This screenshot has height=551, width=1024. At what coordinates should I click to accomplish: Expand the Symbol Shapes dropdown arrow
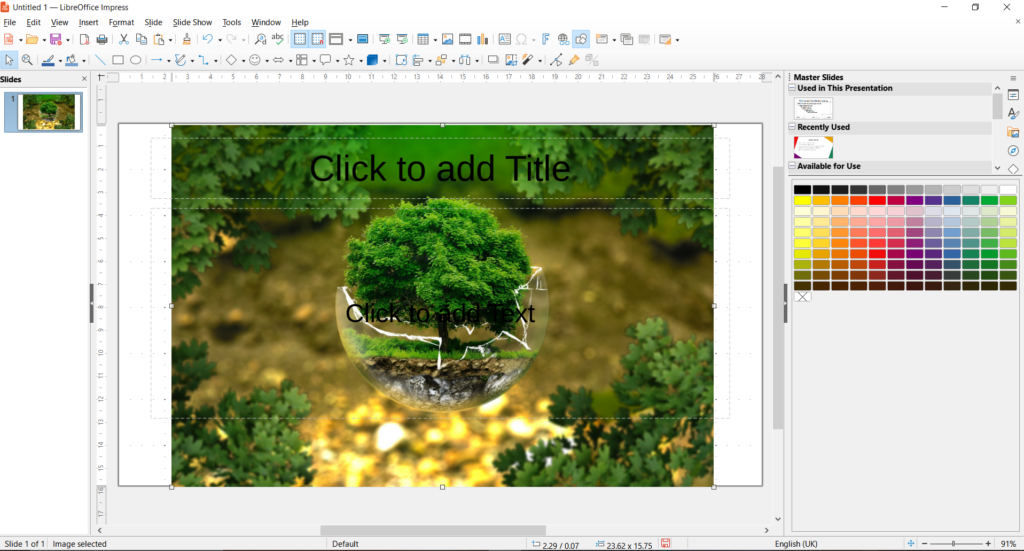[266, 61]
